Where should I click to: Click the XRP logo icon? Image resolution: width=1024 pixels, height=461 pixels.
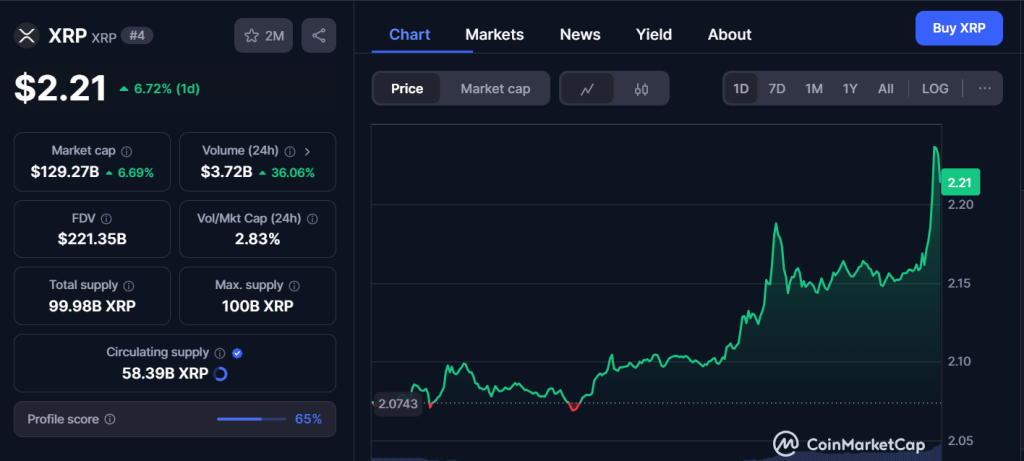pos(27,35)
